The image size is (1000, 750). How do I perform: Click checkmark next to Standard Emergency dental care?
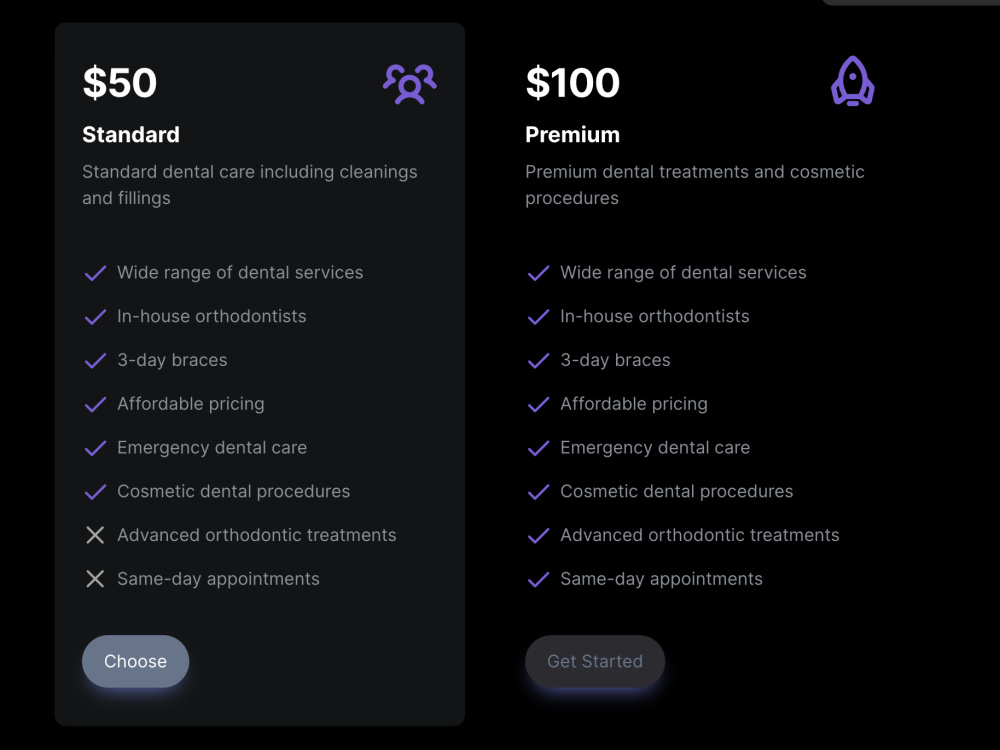(x=95, y=448)
